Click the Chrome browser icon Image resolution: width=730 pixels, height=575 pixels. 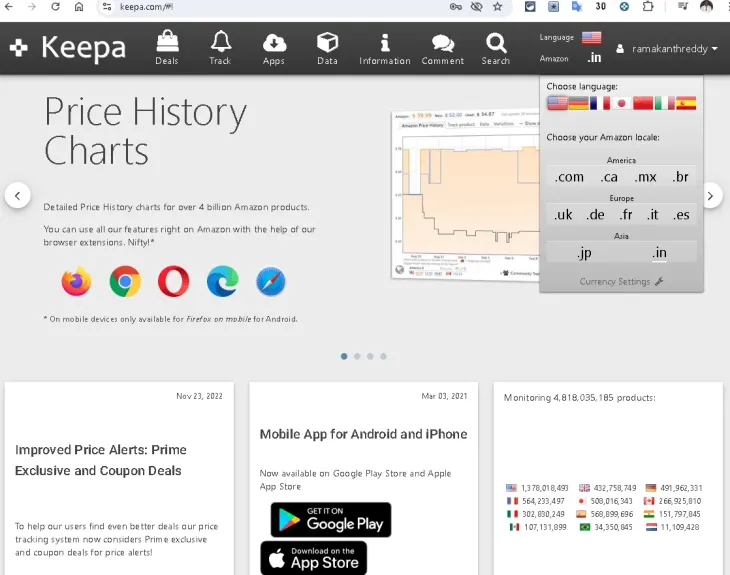[x=125, y=281]
